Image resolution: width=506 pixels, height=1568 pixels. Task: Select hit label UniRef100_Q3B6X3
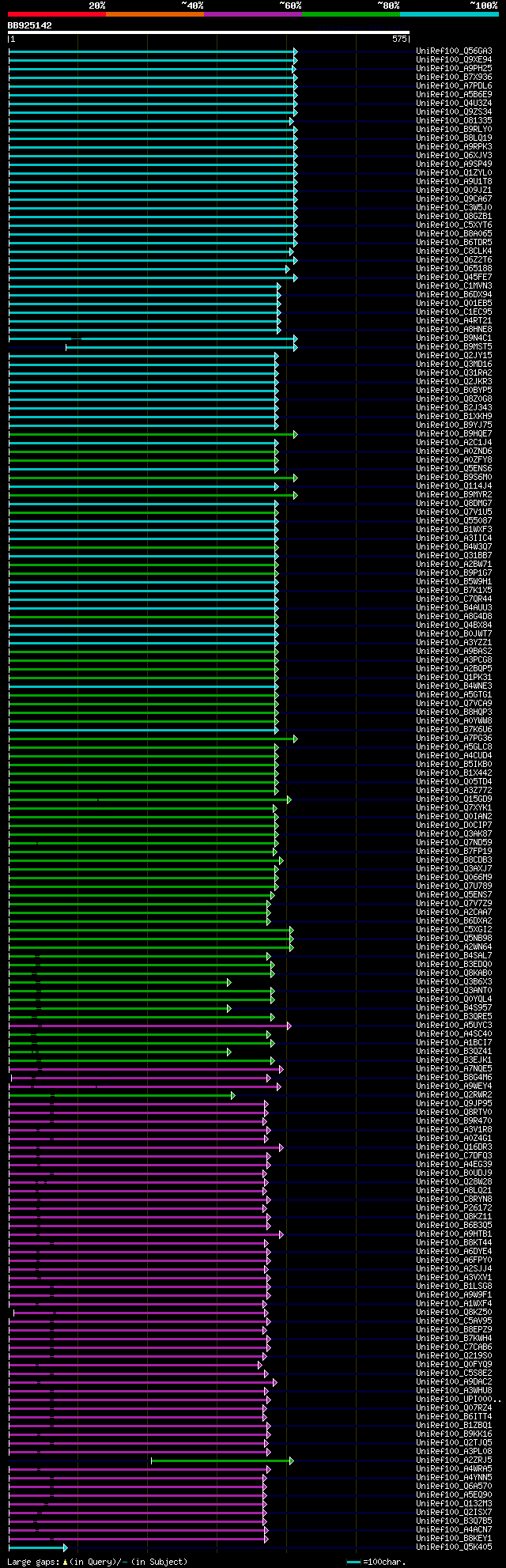pos(454,981)
